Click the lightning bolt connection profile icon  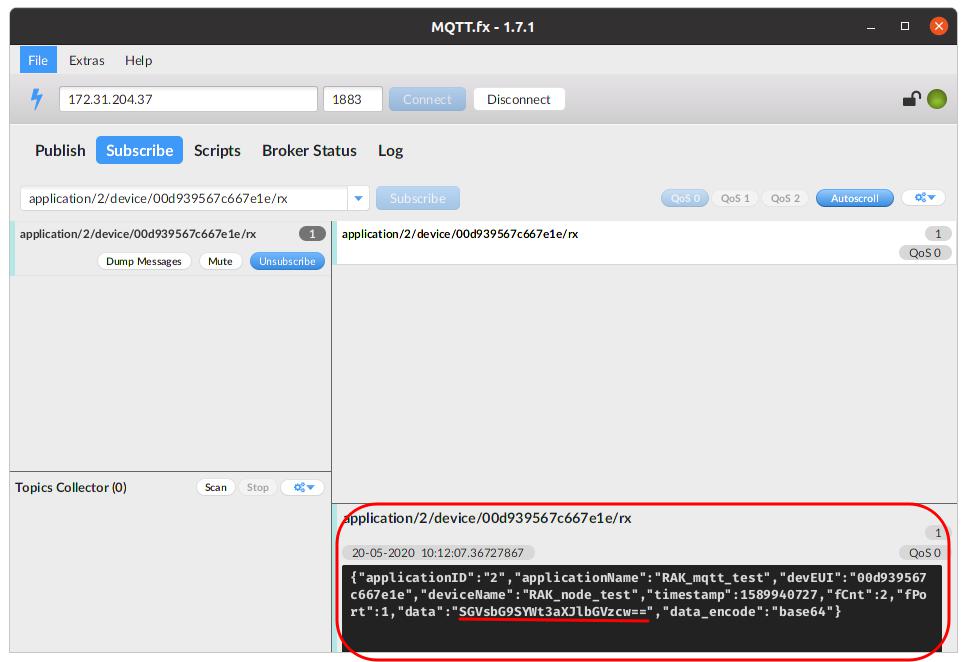coord(36,98)
